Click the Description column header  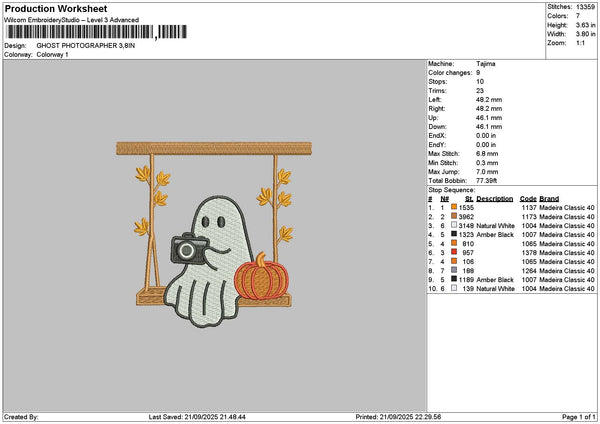[x=494, y=198]
